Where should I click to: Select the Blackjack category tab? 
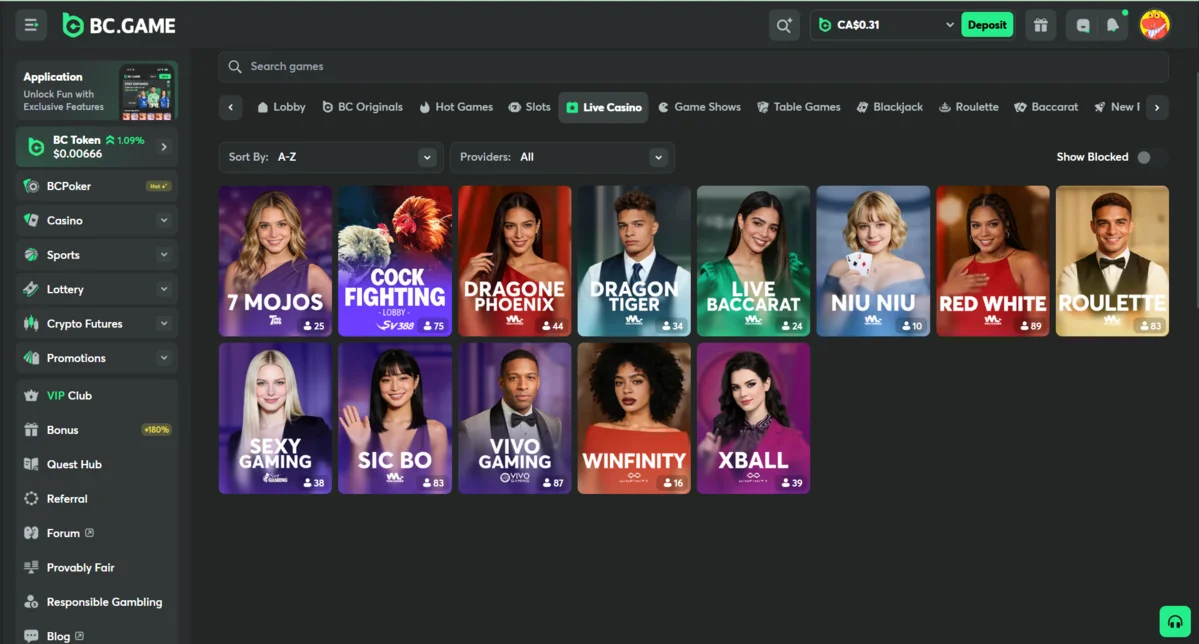tap(889, 107)
